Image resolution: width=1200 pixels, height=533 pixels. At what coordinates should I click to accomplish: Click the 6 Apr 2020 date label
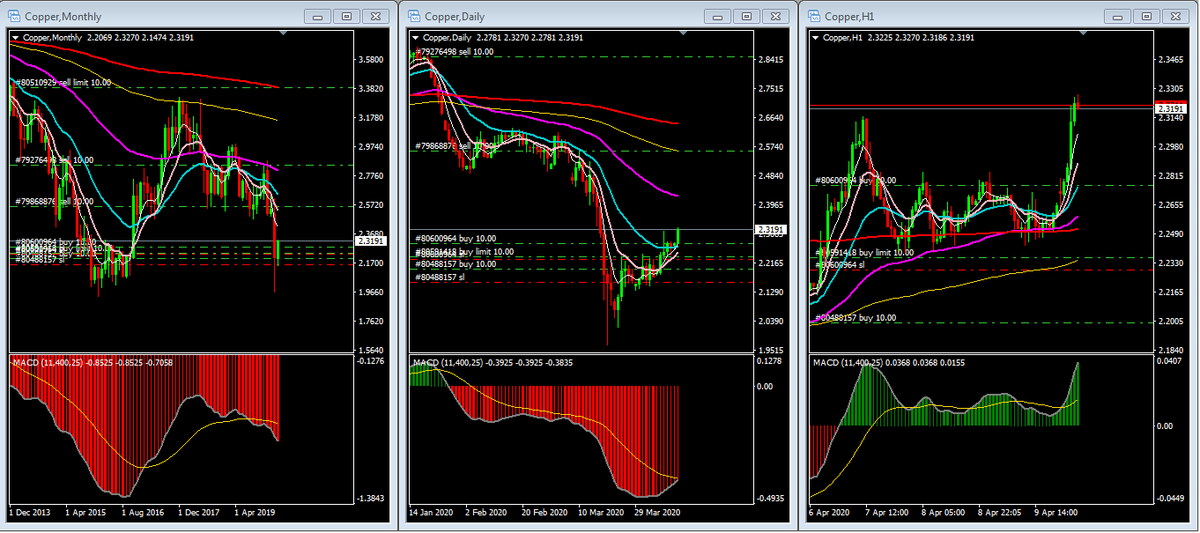[830, 512]
